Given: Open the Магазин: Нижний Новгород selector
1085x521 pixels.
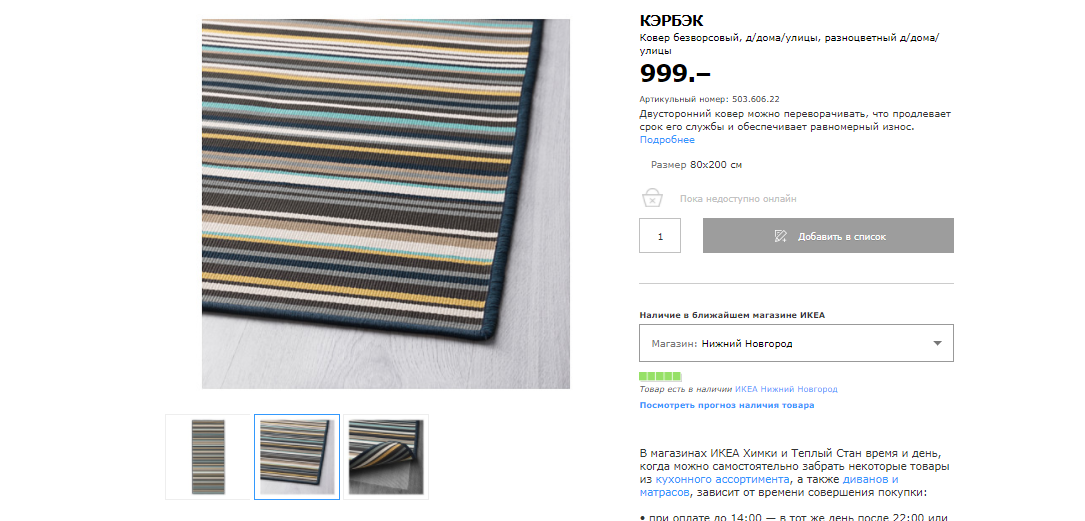Looking at the screenshot, I should 796,343.
